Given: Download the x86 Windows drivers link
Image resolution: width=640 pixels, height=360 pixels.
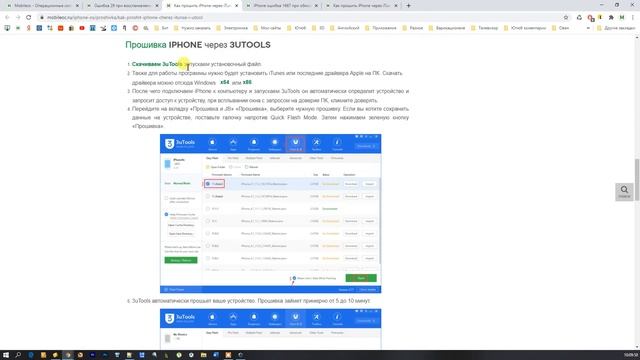Looking at the screenshot, I should point(247,82).
